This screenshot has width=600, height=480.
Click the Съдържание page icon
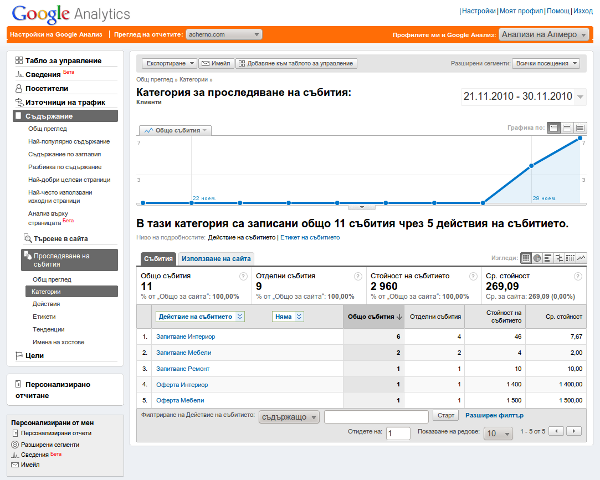point(18,116)
